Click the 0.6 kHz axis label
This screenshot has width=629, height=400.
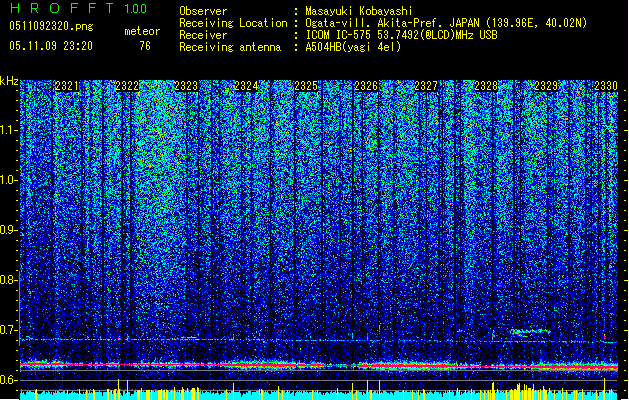click(8, 380)
